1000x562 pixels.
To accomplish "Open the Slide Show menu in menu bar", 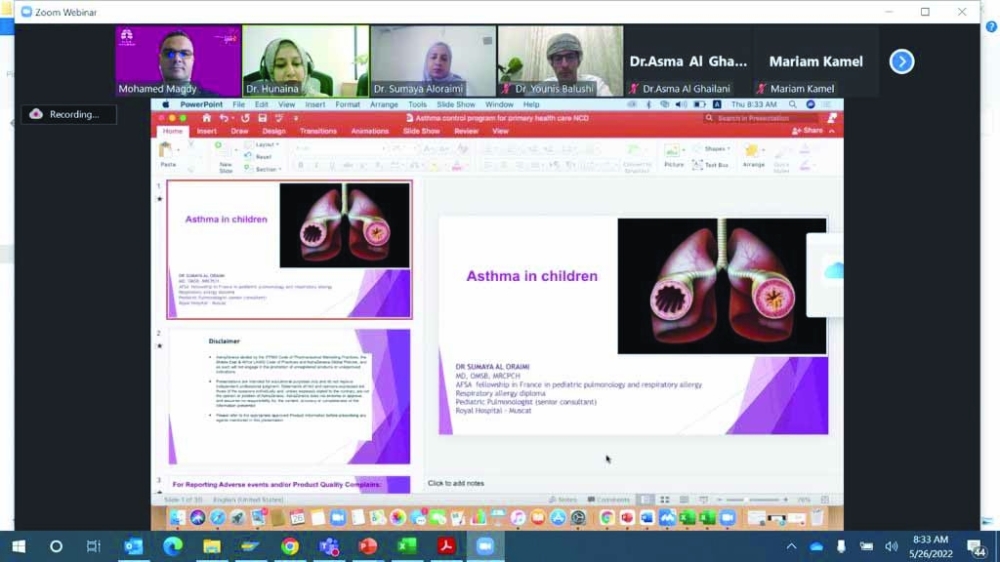I will (456, 104).
